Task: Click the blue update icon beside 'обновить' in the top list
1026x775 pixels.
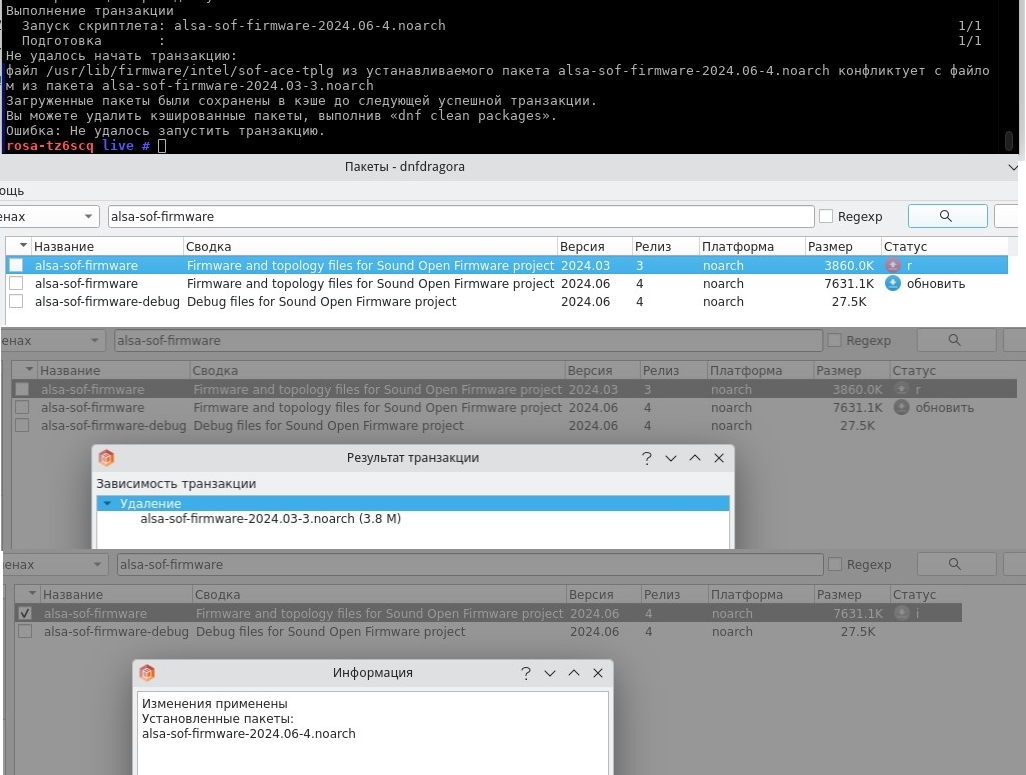Action: [x=893, y=284]
